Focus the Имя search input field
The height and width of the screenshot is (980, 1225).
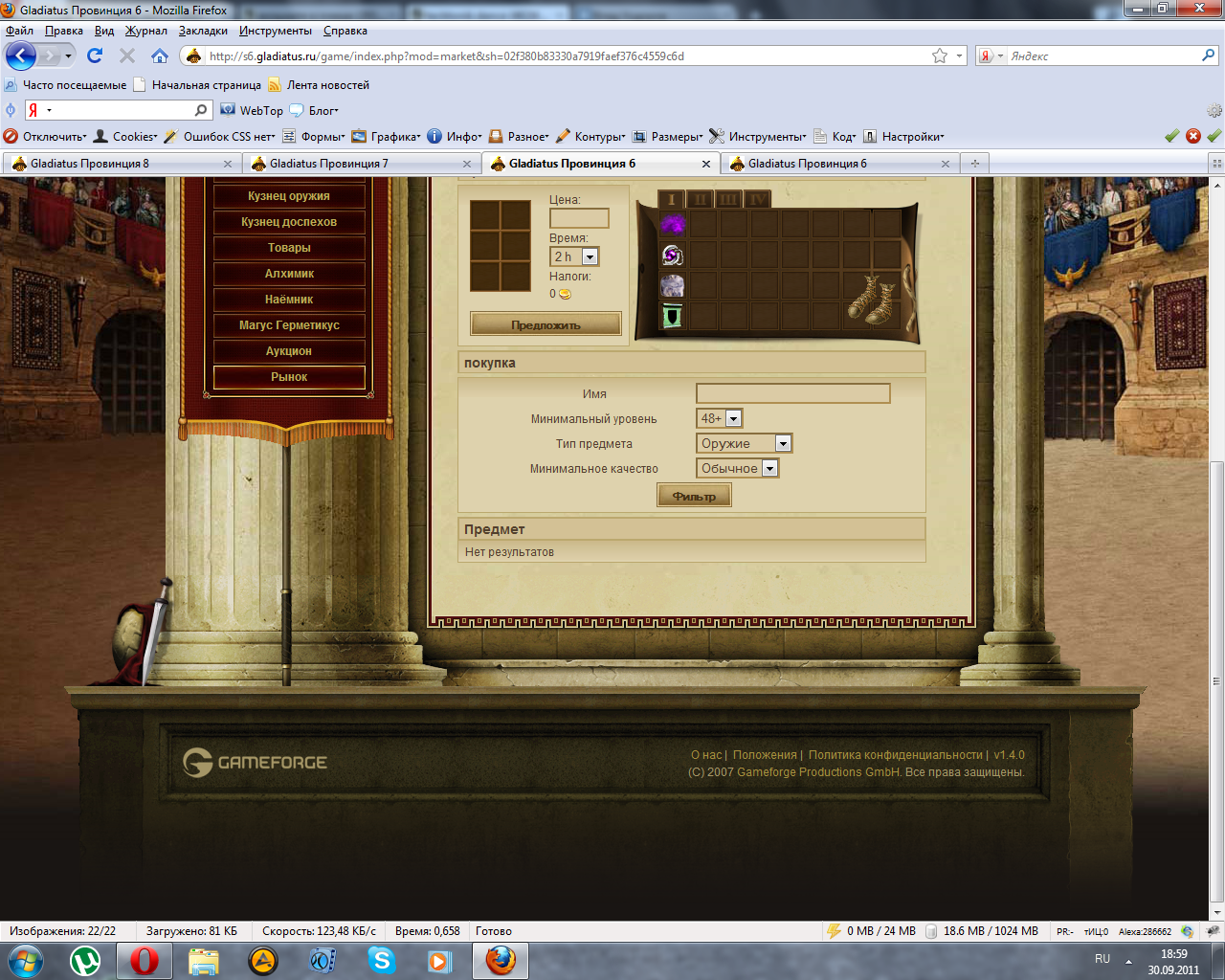[792, 393]
